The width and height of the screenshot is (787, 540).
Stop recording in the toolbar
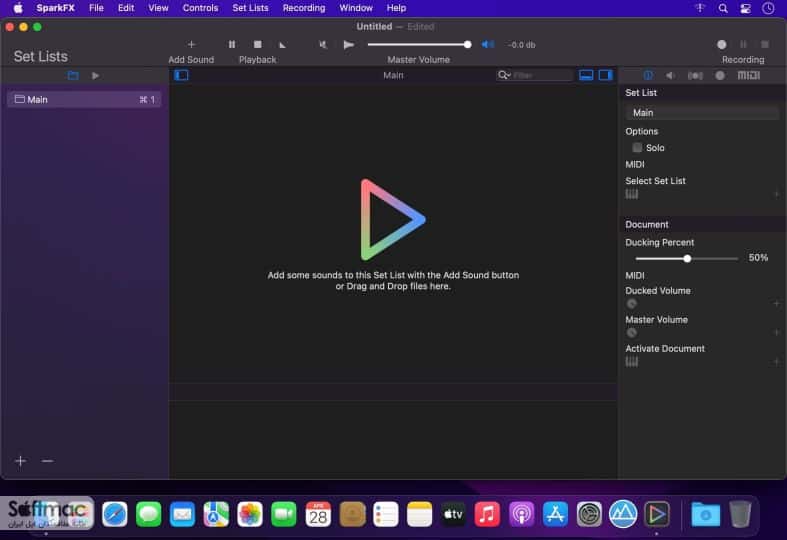point(765,45)
